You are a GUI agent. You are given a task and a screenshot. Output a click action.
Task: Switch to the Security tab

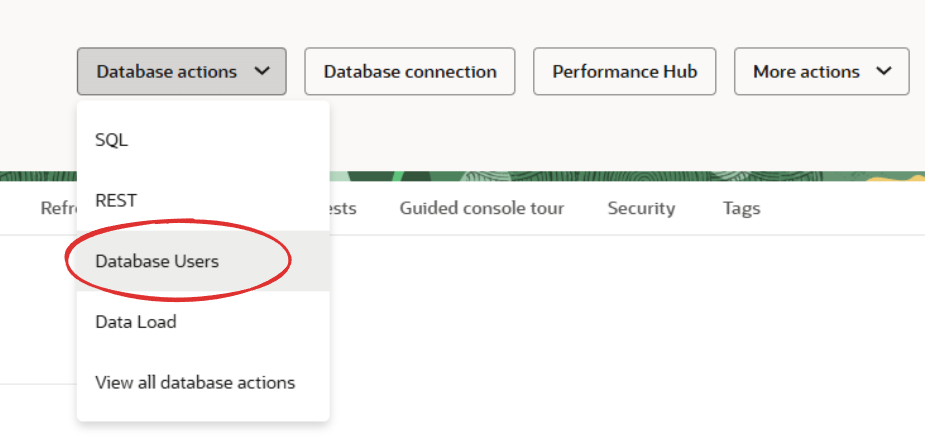(641, 208)
